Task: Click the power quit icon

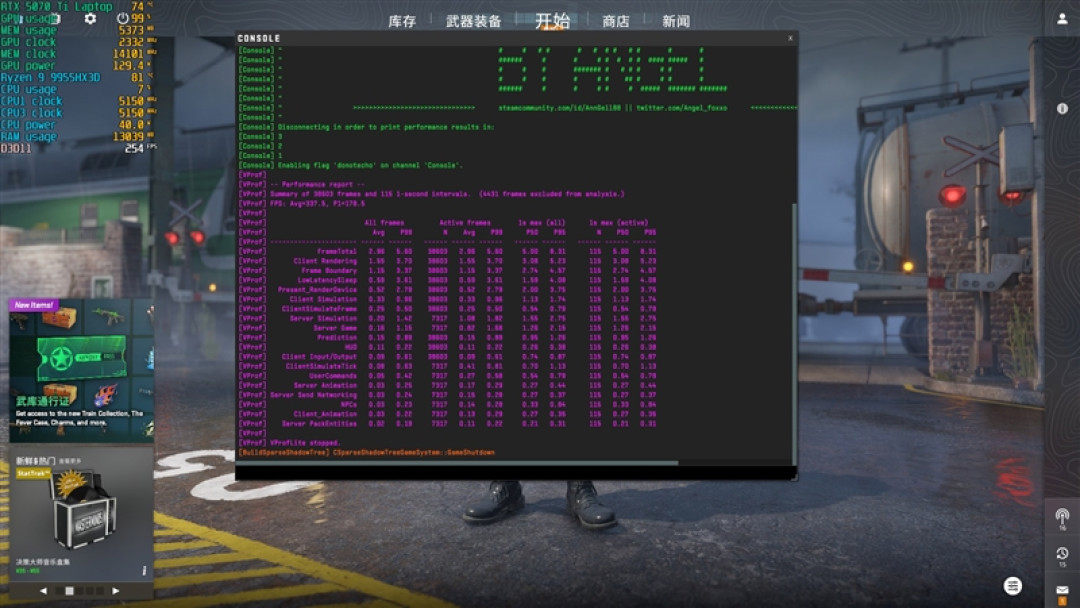Action: (x=122, y=19)
